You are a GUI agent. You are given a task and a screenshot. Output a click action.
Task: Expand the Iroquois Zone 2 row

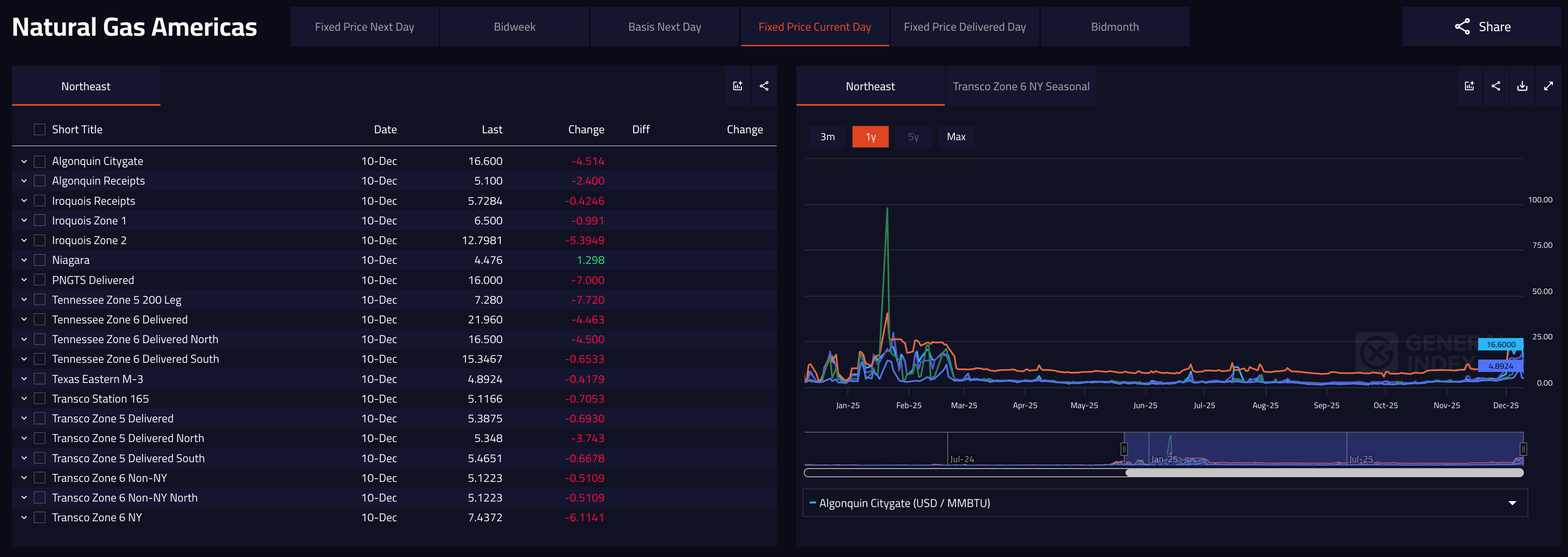[x=24, y=240]
